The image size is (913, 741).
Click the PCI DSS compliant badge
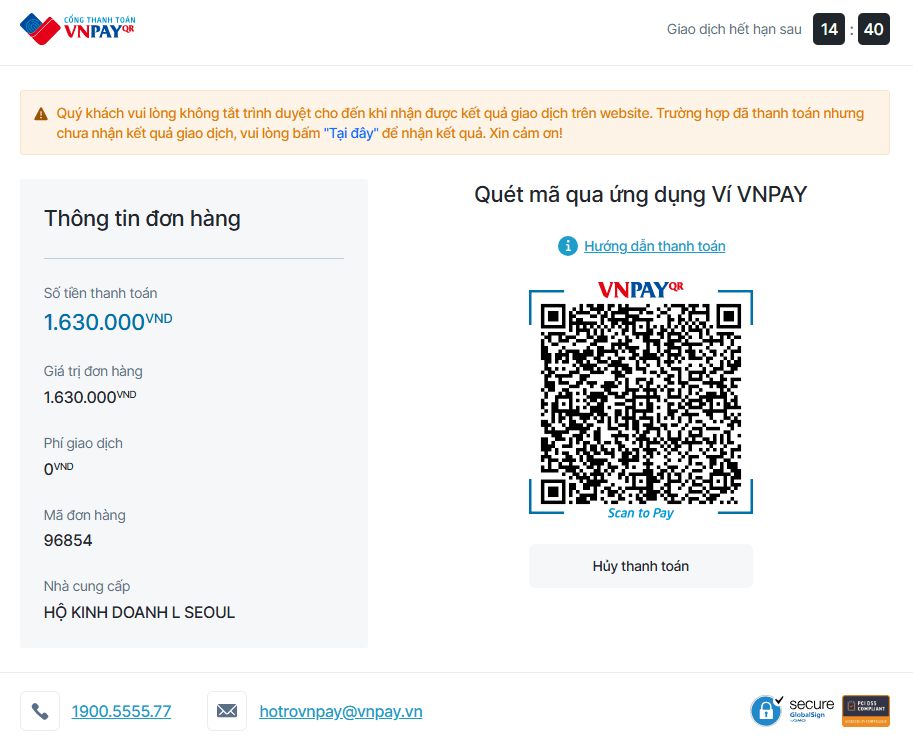click(x=865, y=710)
